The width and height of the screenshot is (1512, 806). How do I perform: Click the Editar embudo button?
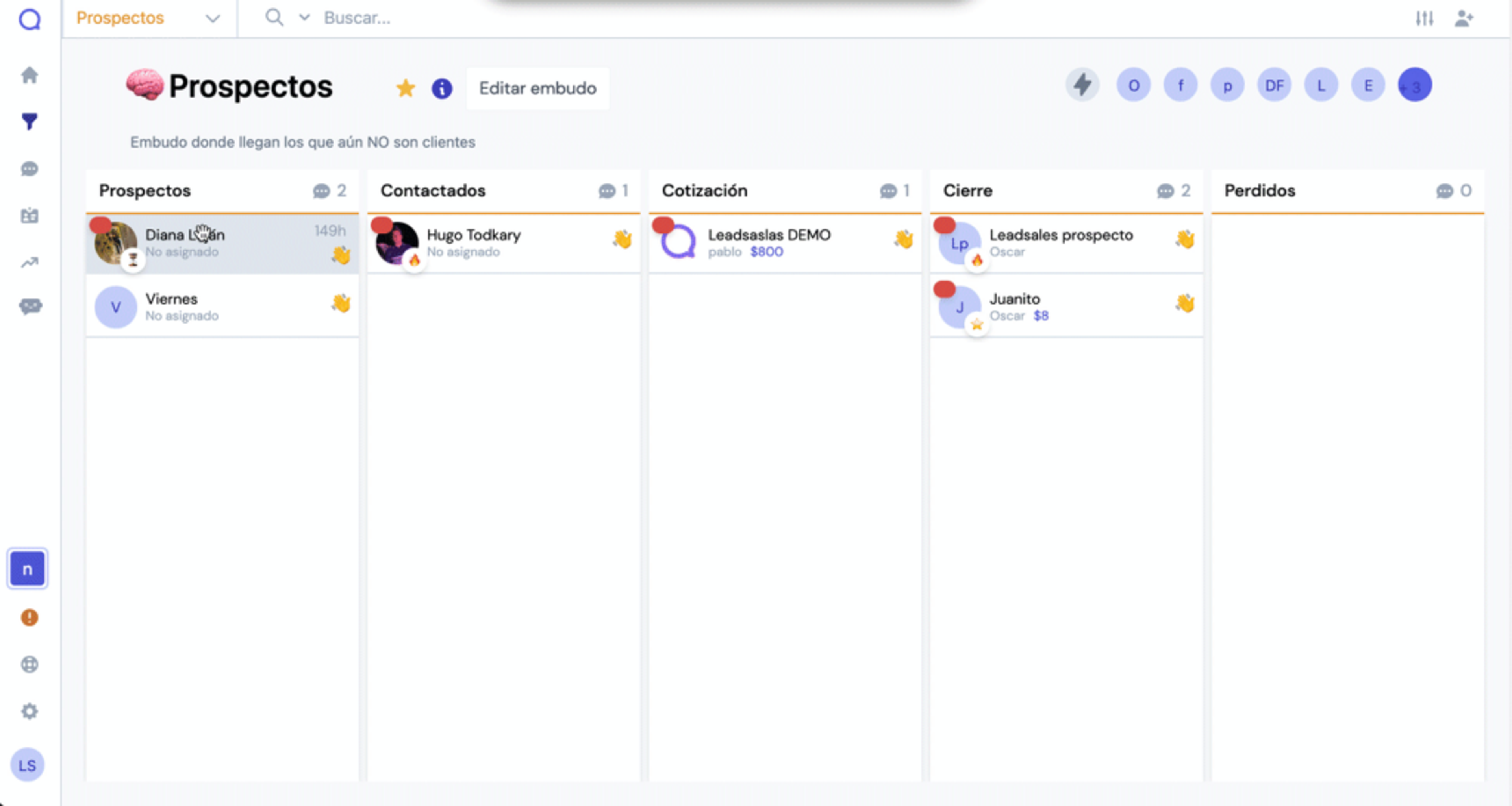click(537, 89)
